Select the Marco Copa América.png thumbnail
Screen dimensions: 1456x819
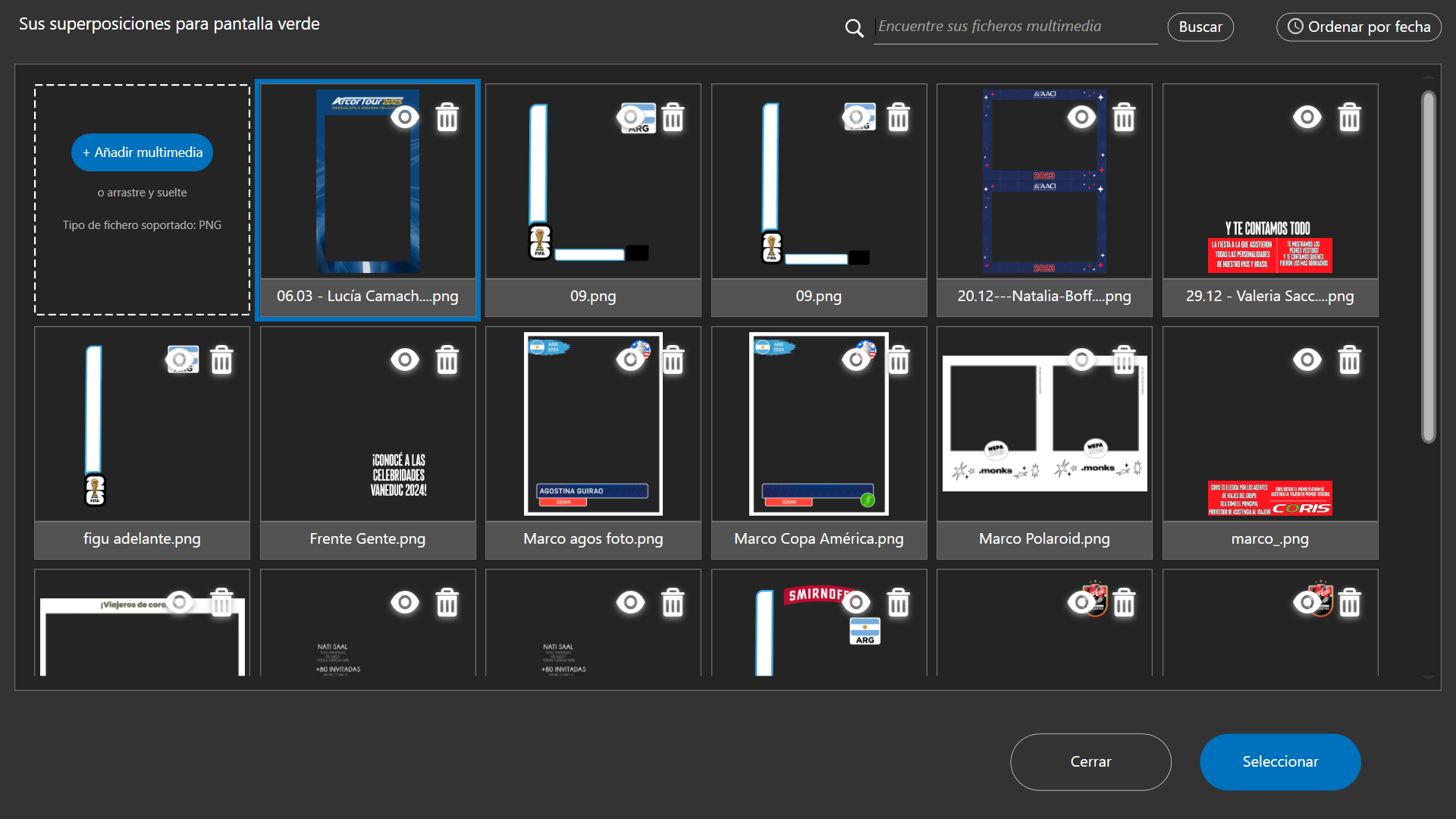pos(819,424)
